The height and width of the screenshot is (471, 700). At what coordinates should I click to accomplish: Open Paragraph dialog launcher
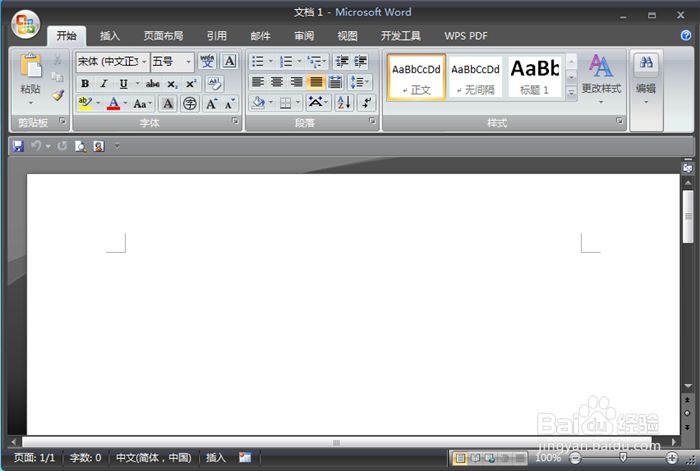372,121
